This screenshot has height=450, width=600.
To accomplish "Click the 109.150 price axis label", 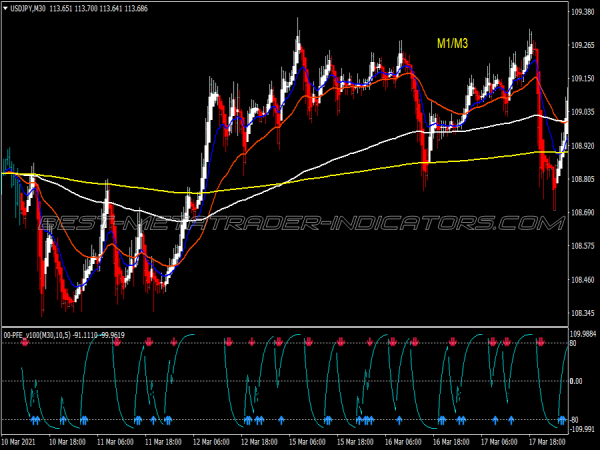I will 582,79.
